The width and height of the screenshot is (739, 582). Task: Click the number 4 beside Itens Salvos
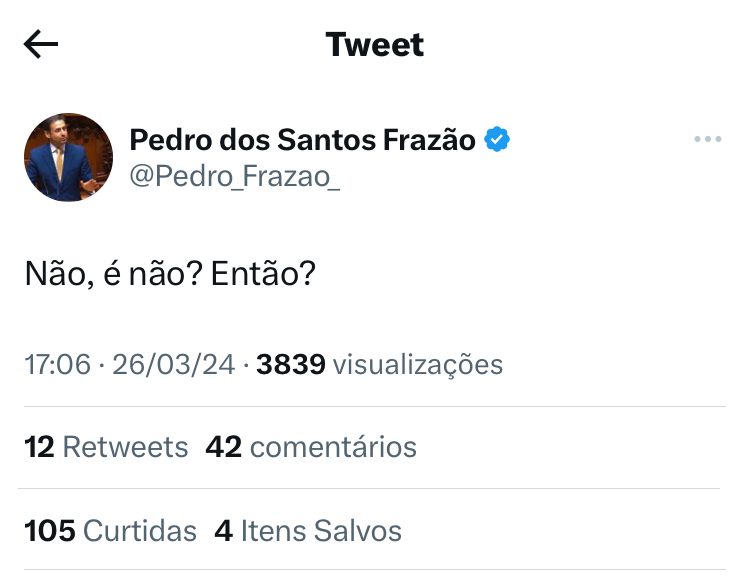(x=223, y=531)
